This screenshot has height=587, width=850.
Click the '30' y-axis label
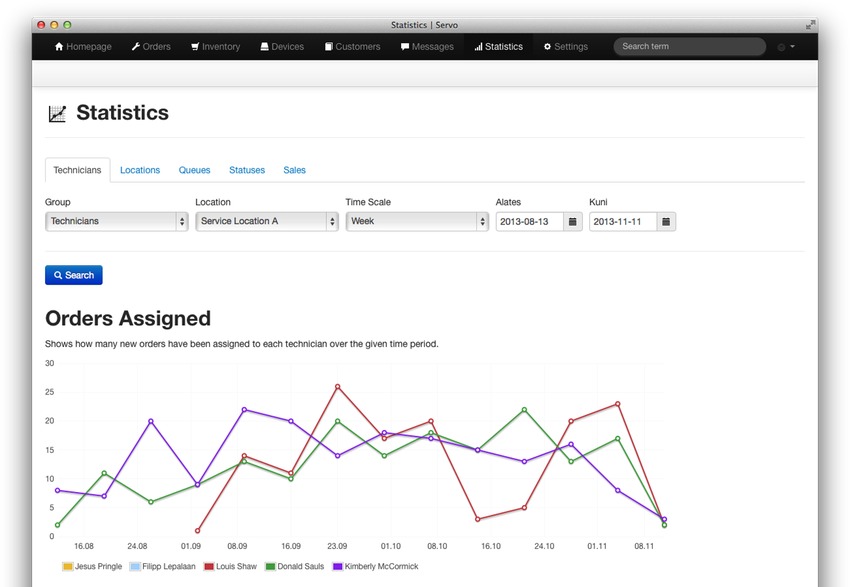(50, 363)
